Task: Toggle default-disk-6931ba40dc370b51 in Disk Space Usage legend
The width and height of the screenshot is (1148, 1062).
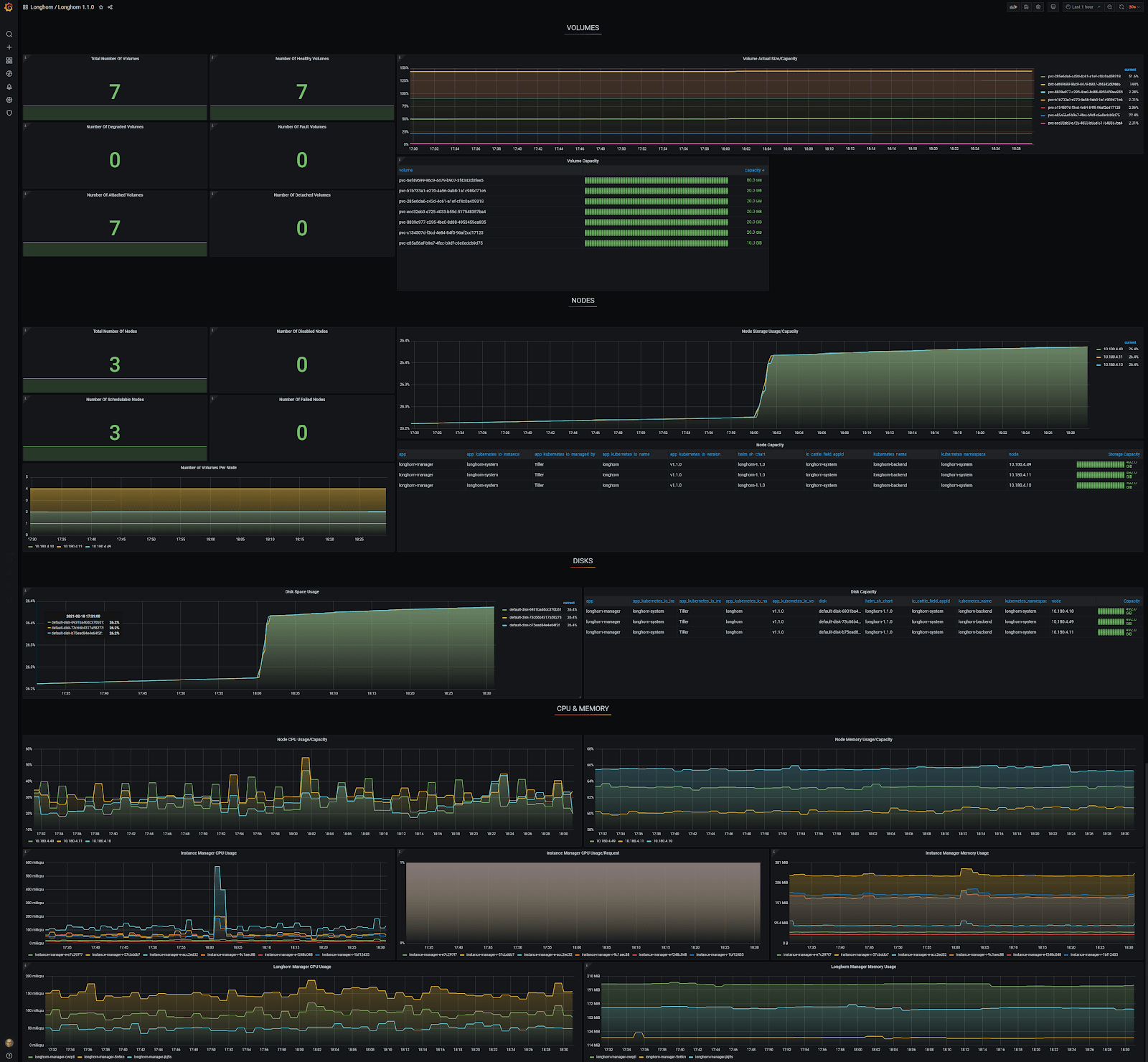Action: [537, 608]
